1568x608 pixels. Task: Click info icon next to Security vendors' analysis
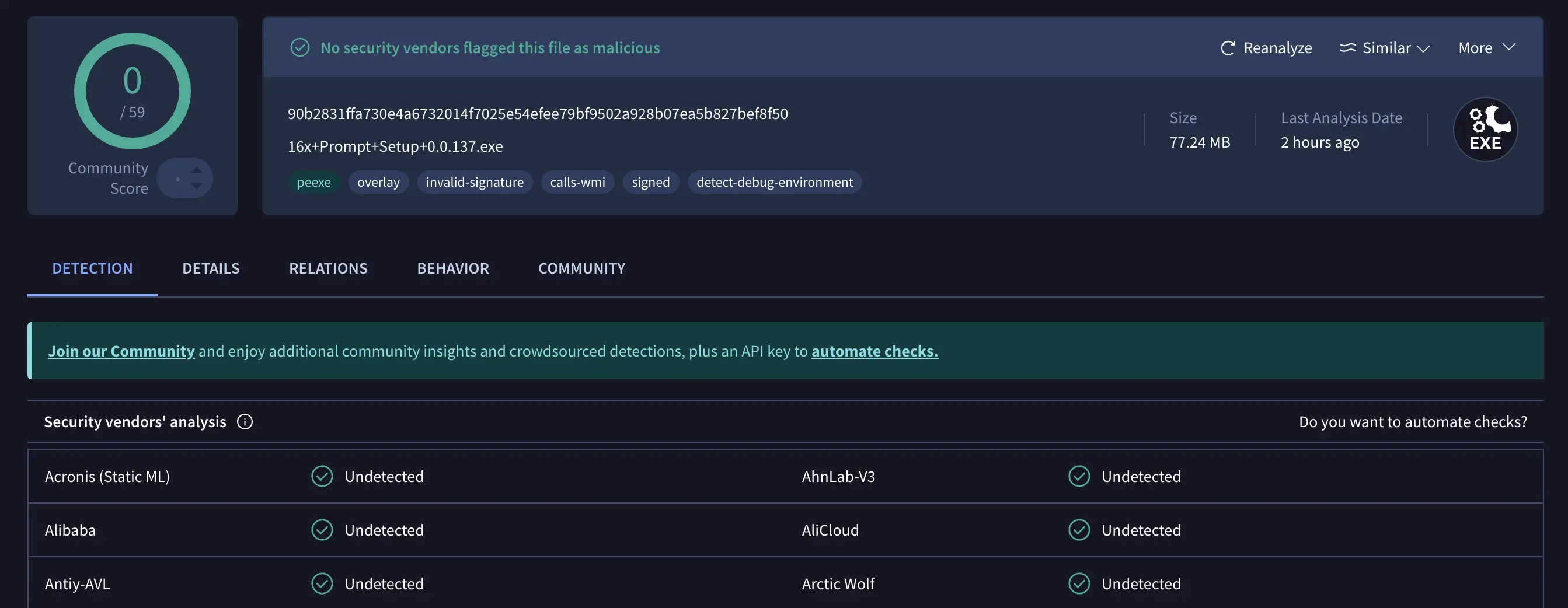coord(245,422)
